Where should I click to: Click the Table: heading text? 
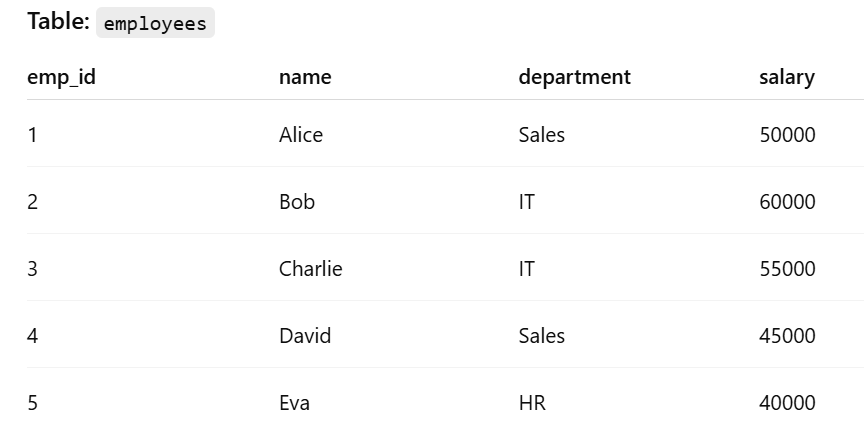58,22
